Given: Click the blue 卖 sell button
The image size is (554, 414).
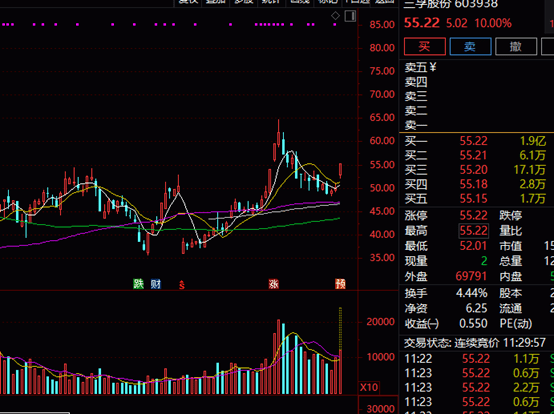Looking at the screenshot, I should 470,46.
